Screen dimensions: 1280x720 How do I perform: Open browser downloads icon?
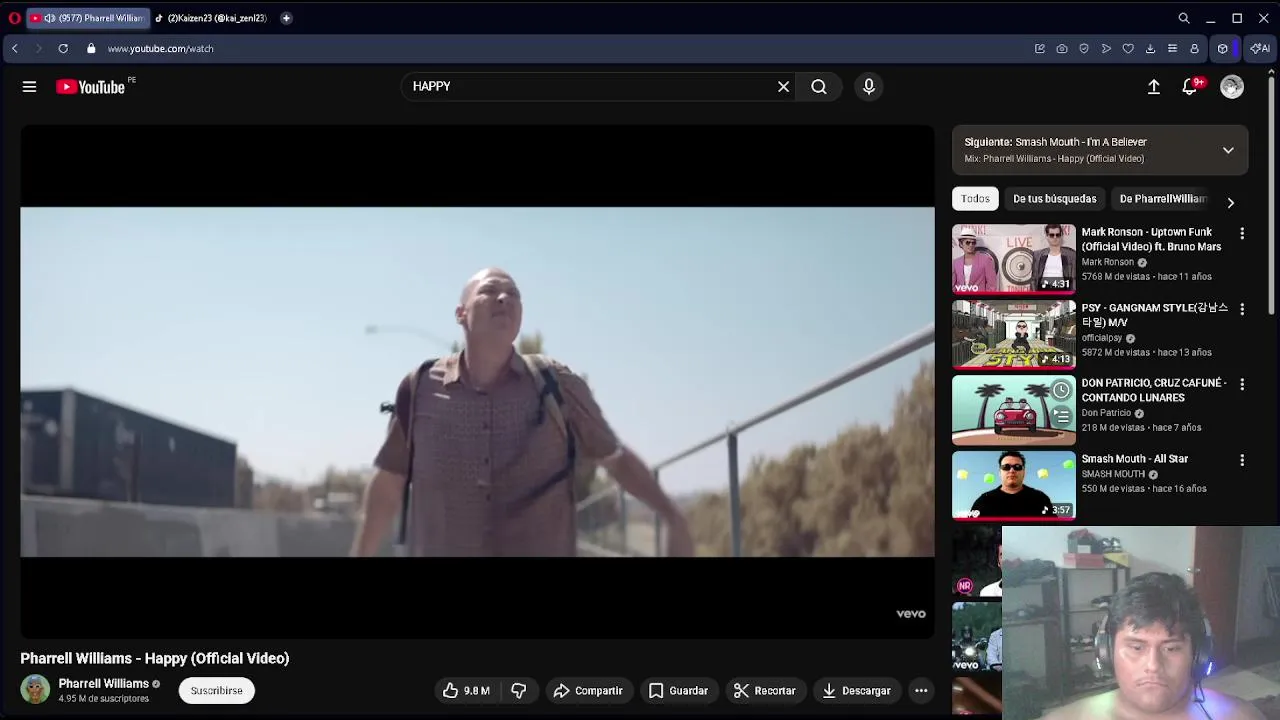coord(1150,48)
